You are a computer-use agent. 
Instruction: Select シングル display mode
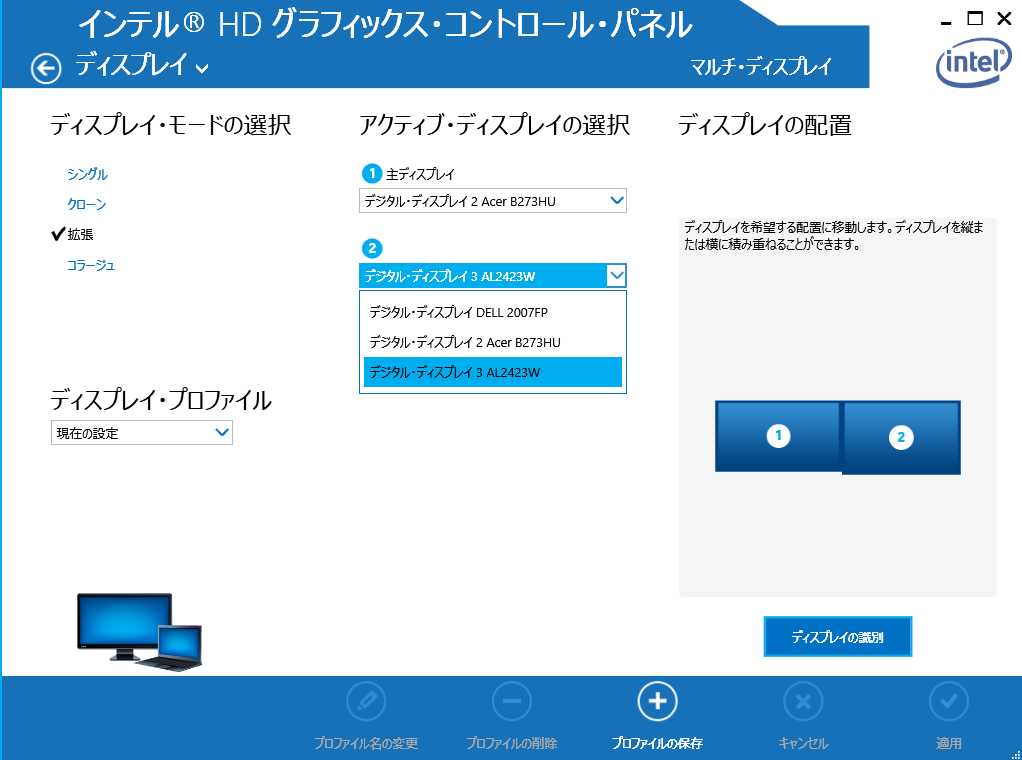click(87, 174)
